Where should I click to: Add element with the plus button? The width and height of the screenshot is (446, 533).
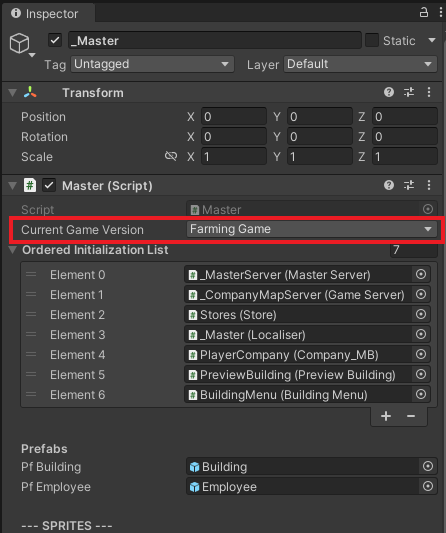pos(386,416)
